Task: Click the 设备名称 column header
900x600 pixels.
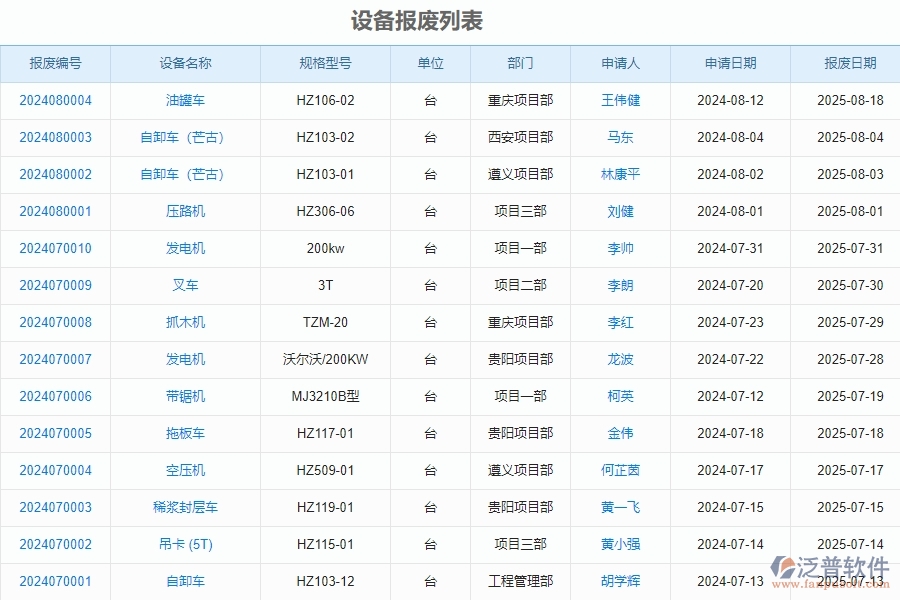Action: point(184,63)
